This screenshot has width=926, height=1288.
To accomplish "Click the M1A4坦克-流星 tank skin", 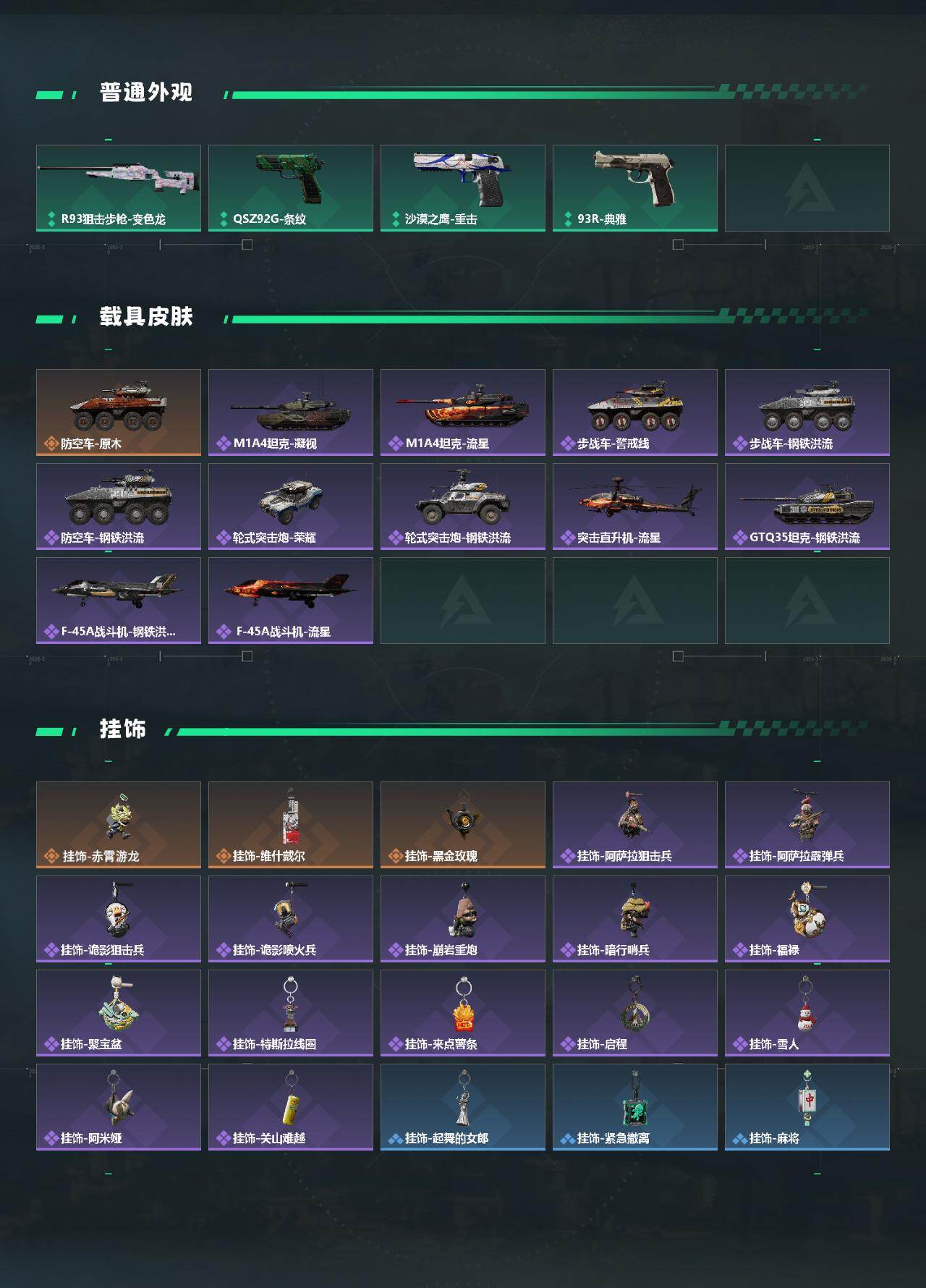I will (x=463, y=412).
